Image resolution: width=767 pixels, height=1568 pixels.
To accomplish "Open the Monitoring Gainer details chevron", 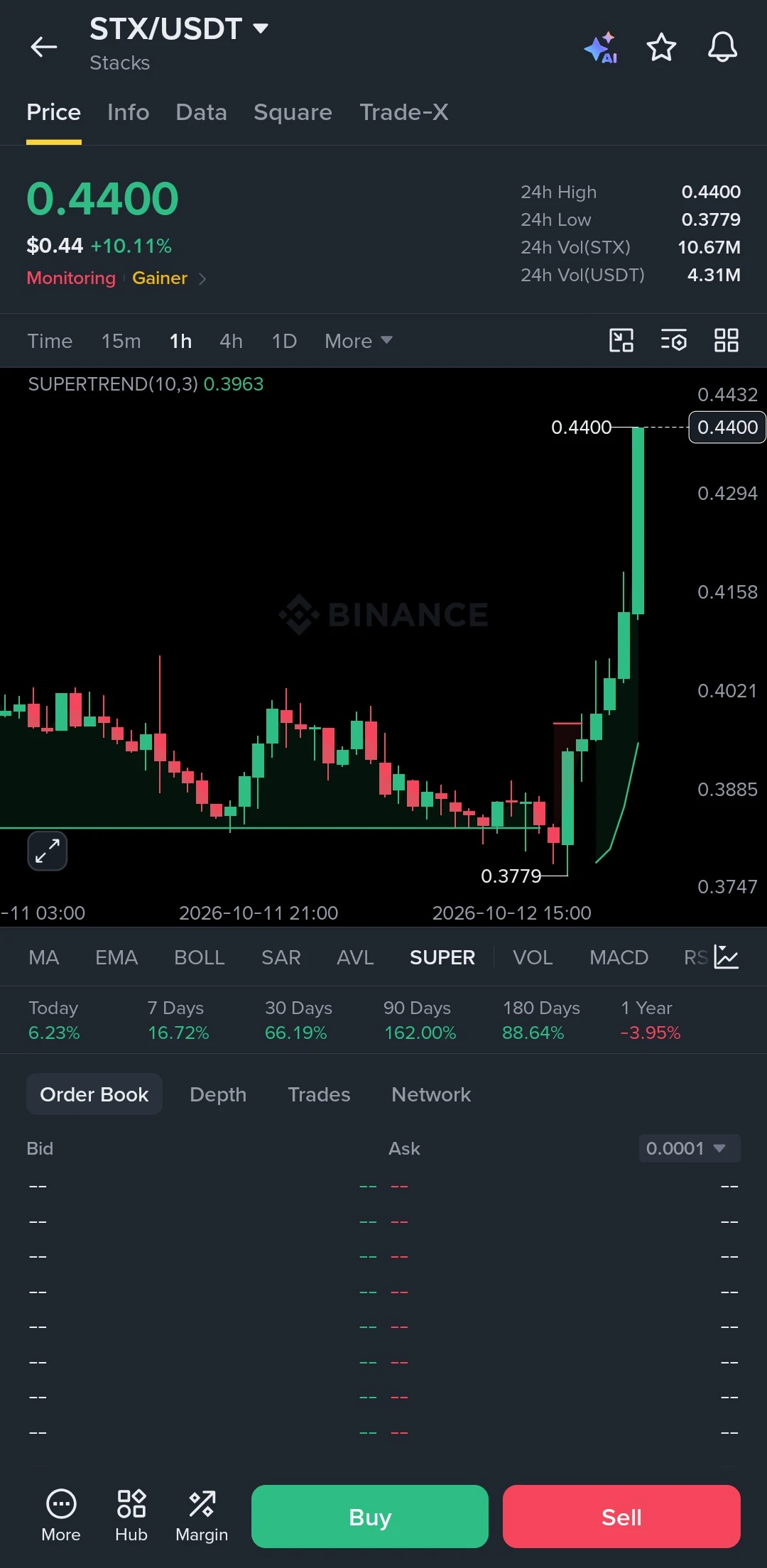I will (202, 278).
